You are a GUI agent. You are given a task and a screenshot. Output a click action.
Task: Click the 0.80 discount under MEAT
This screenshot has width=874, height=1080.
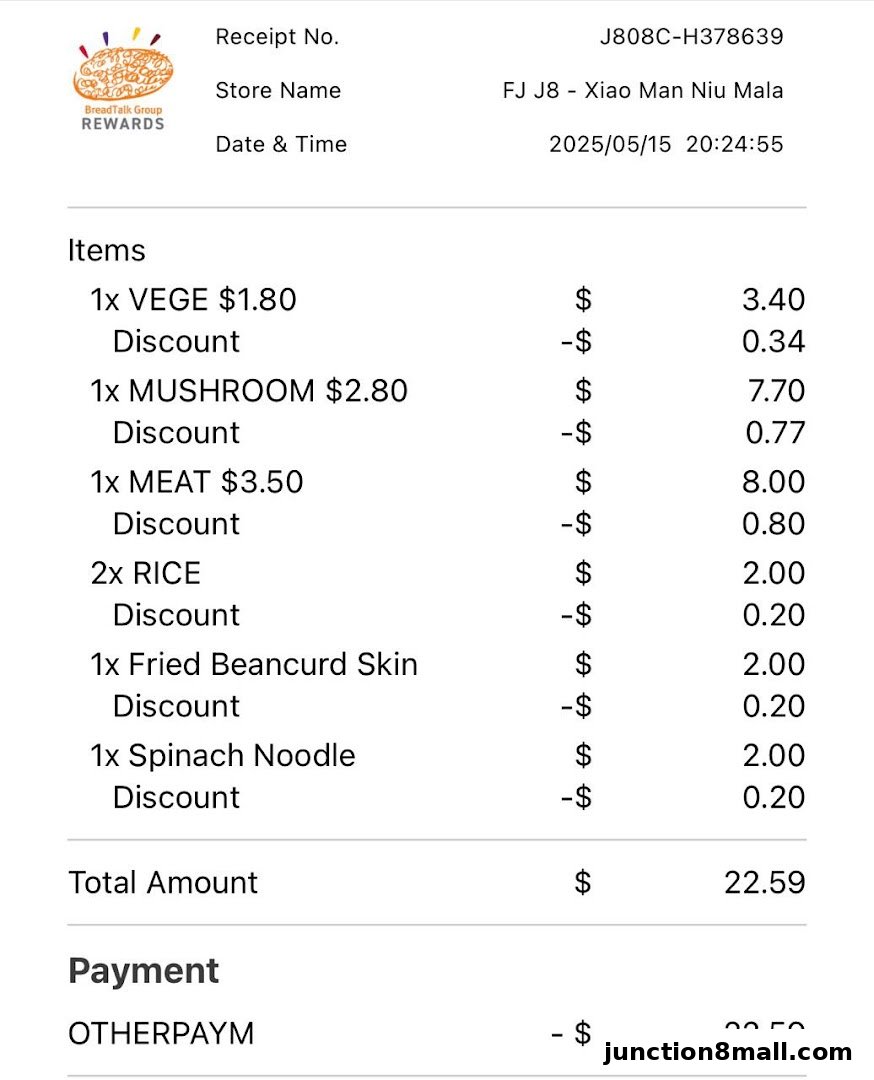pos(773,524)
